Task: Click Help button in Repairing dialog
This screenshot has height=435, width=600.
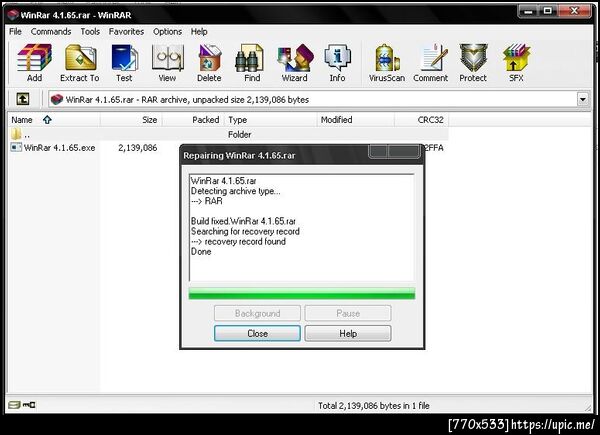Action: (348, 333)
